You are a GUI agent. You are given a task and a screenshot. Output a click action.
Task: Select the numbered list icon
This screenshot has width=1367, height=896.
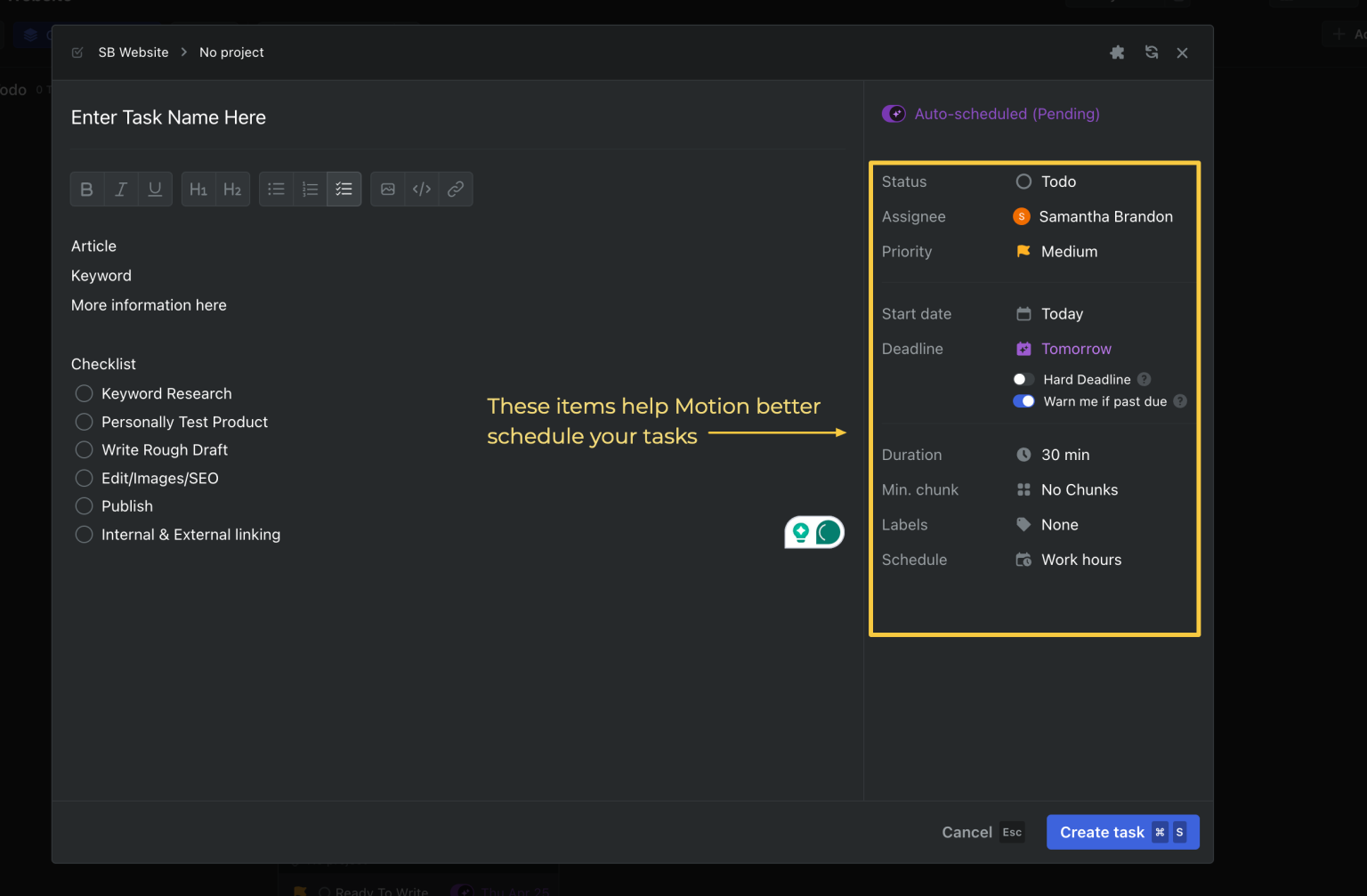coord(310,190)
